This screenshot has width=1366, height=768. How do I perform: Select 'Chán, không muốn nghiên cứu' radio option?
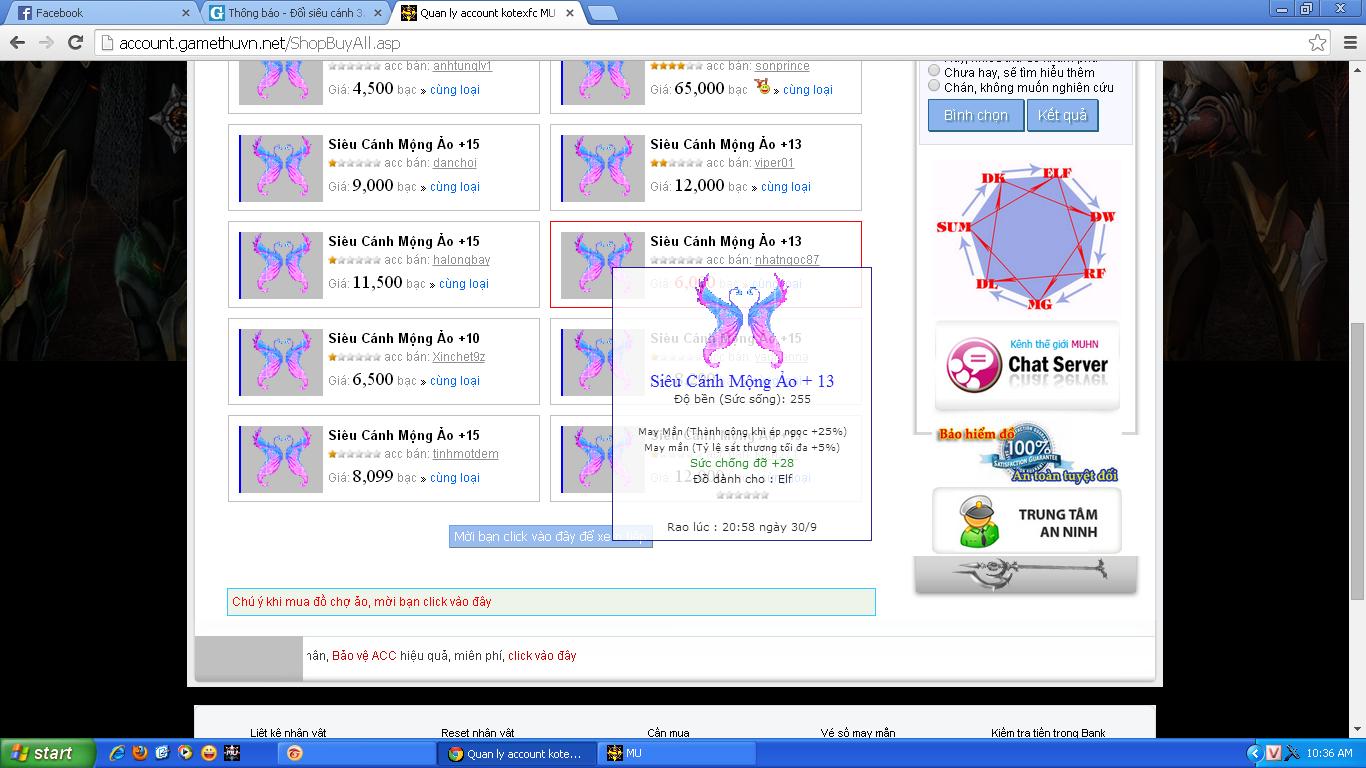(934, 86)
